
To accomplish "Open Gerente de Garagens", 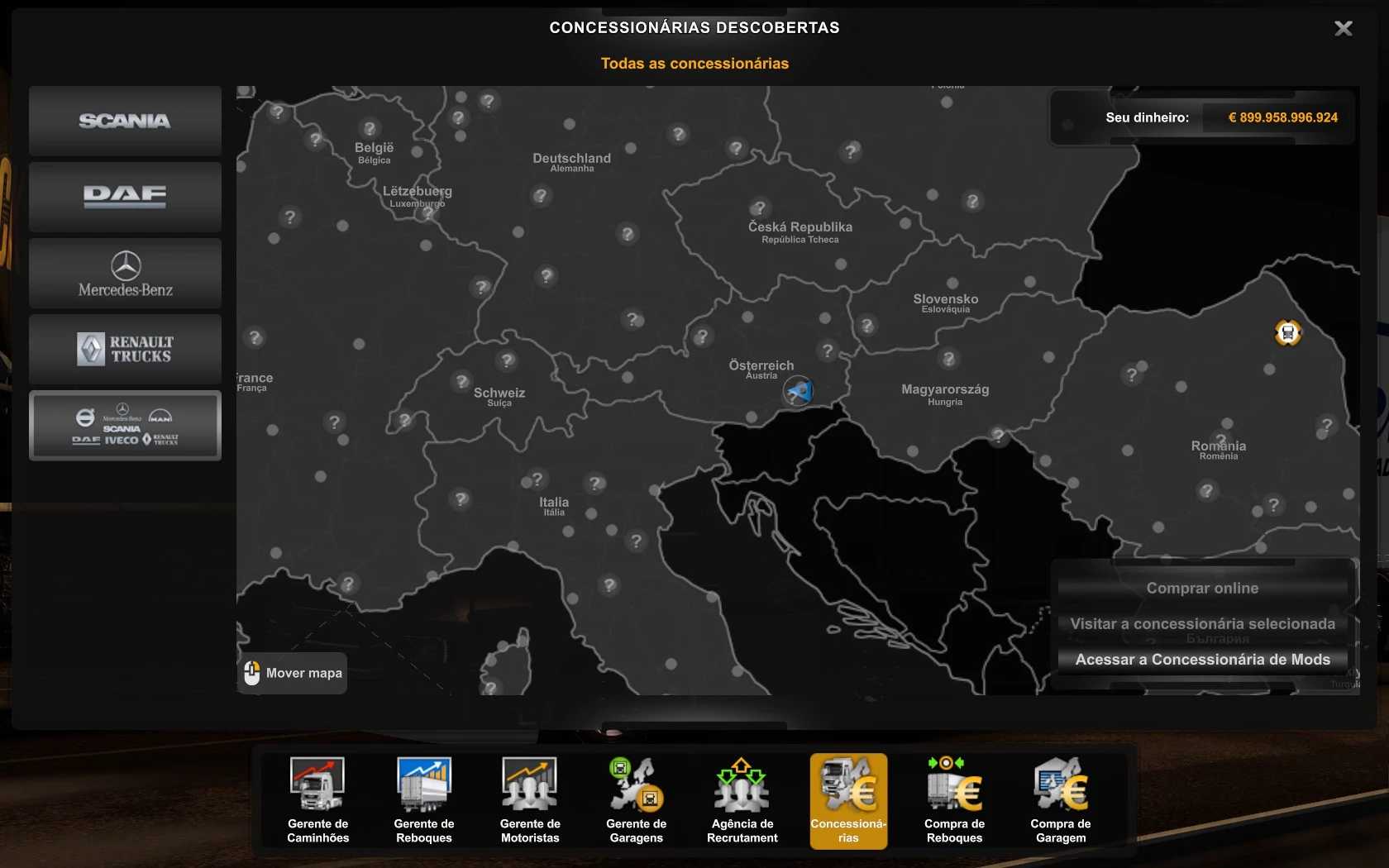I will (636, 800).
